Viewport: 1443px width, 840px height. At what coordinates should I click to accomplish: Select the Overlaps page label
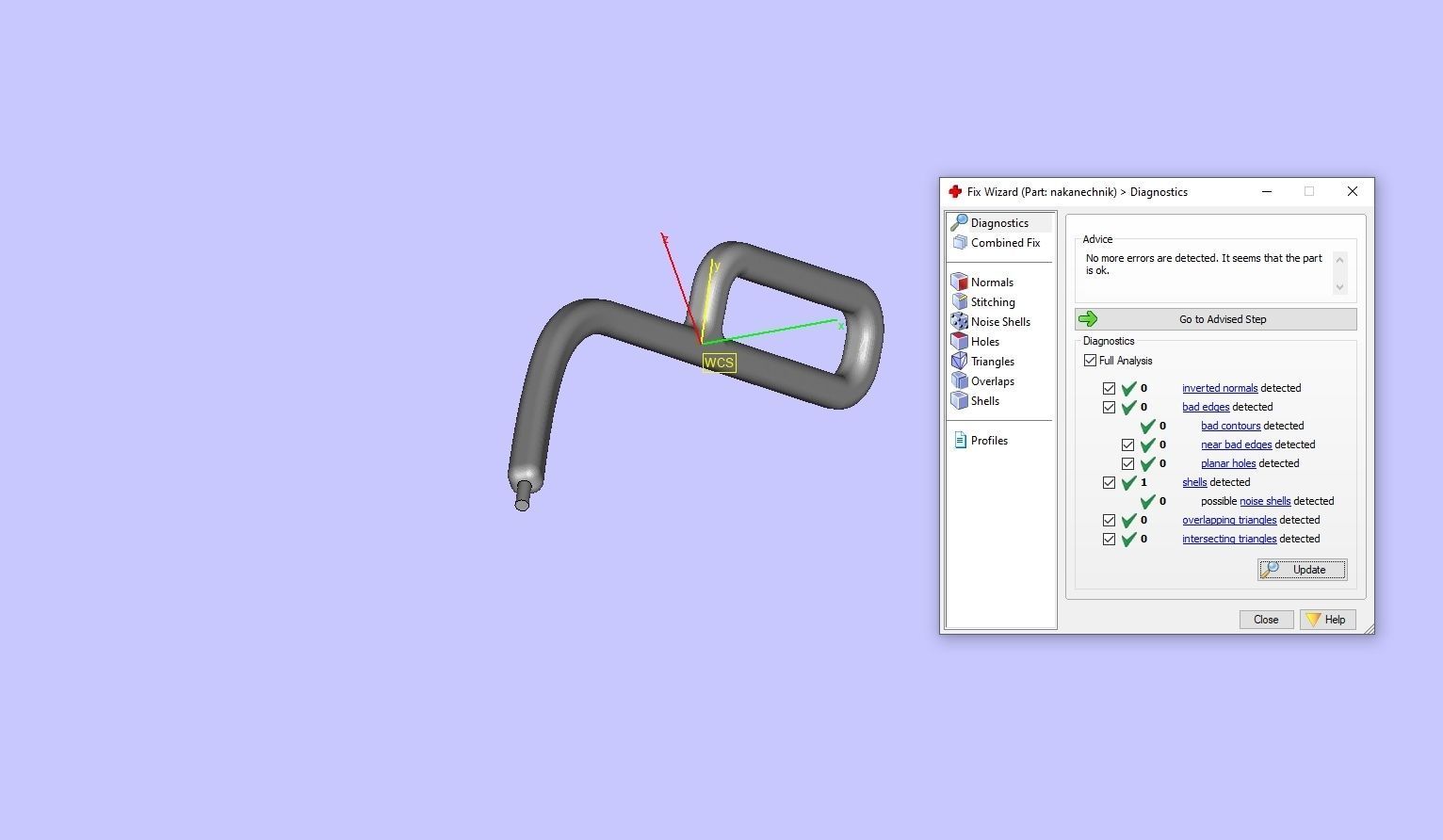click(993, 381)
